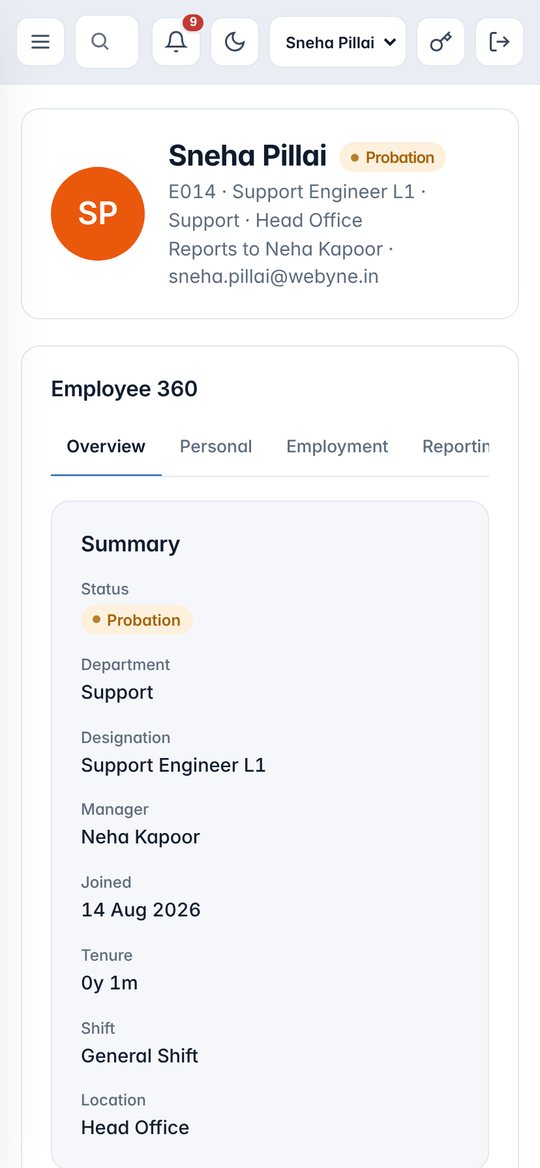The height and width of the screenshot is (1168, 540).
Task: Click the Probation badge beside the name
Action: [393, 157]
